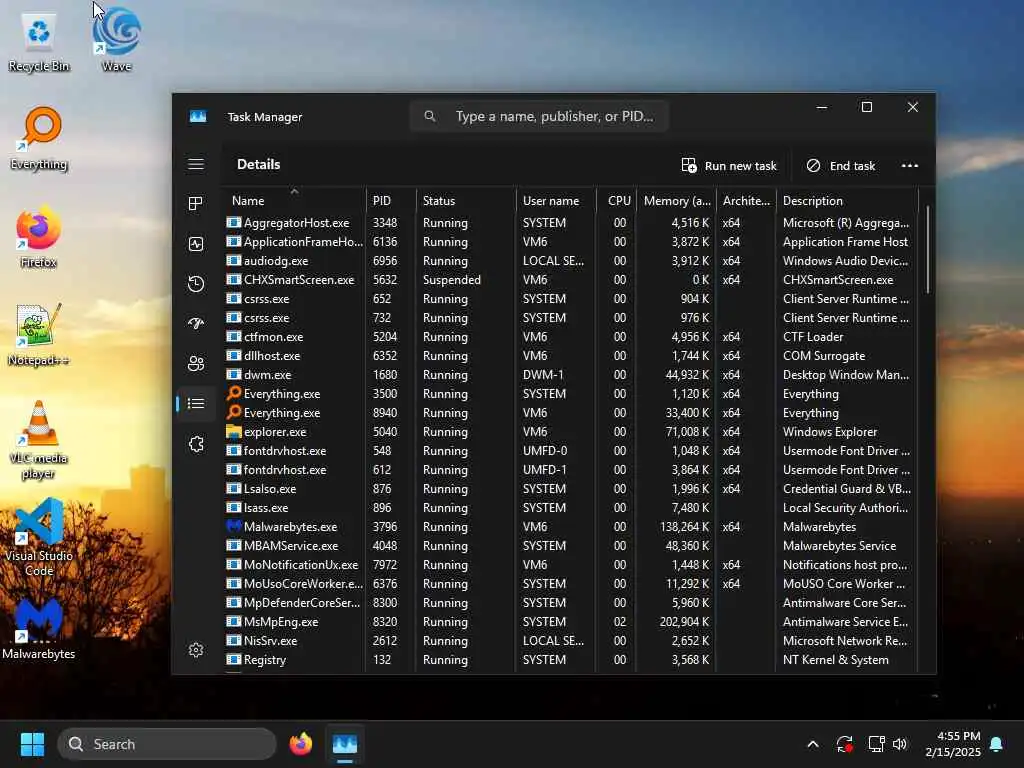Sort by the Description column header
Image resolution: width=1024 pixels, height=768 pixels.
click(x=846, y=200)
